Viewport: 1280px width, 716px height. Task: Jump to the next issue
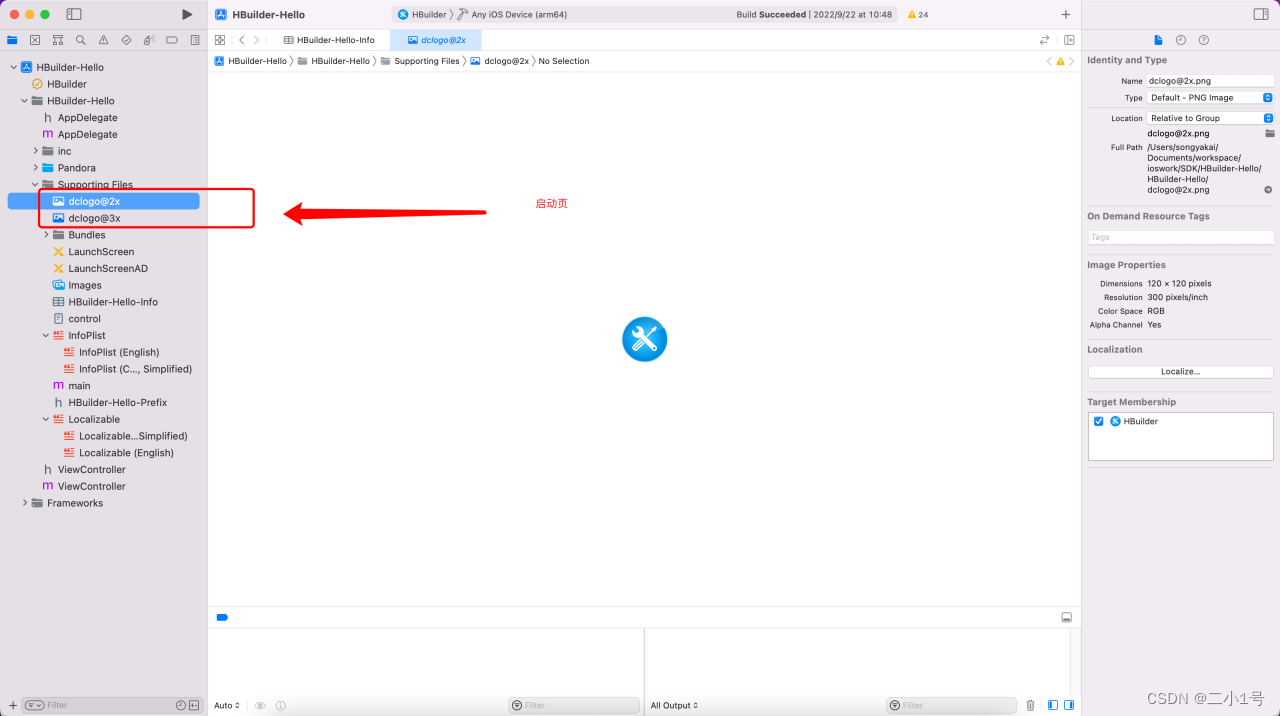pos(1073,61)
